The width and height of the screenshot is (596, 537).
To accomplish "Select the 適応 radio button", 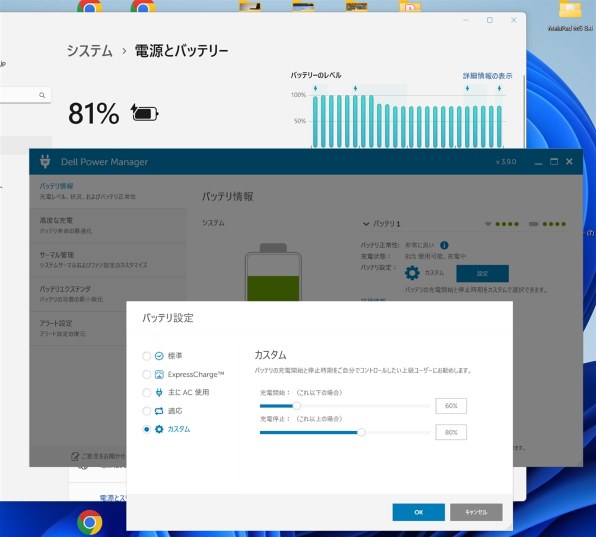I will pos(146,411).
